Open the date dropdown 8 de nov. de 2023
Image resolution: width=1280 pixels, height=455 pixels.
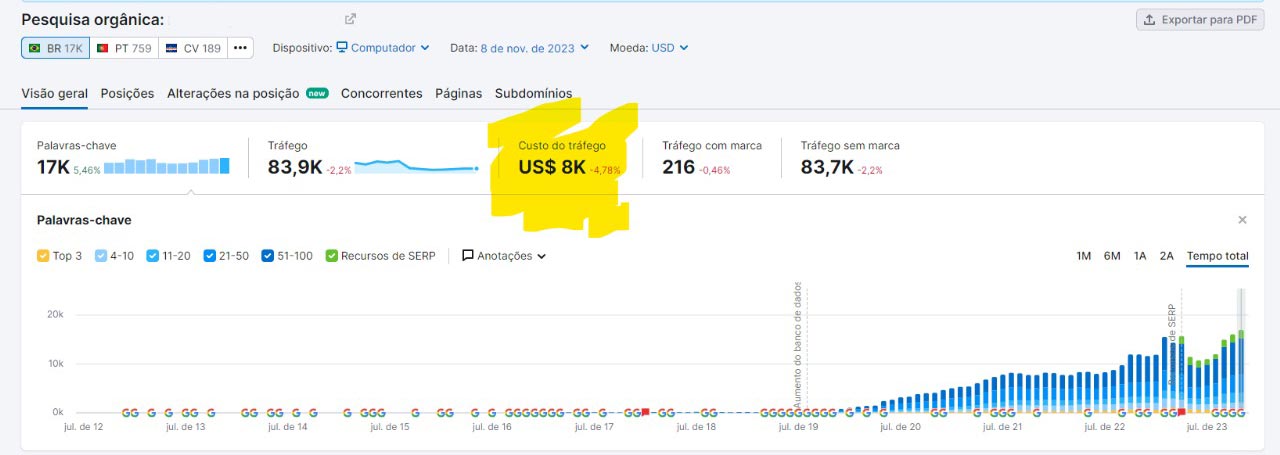point(535,48)
